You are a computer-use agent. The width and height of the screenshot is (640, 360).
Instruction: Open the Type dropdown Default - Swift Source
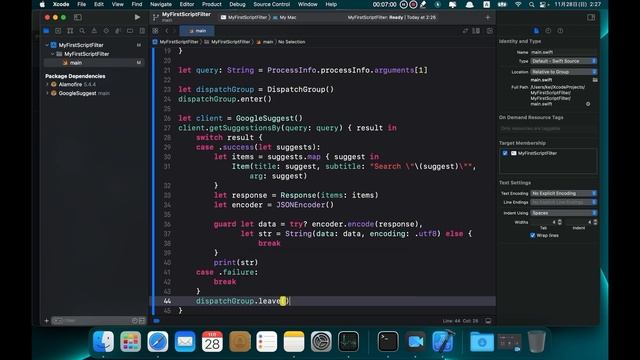coord(564,61)
